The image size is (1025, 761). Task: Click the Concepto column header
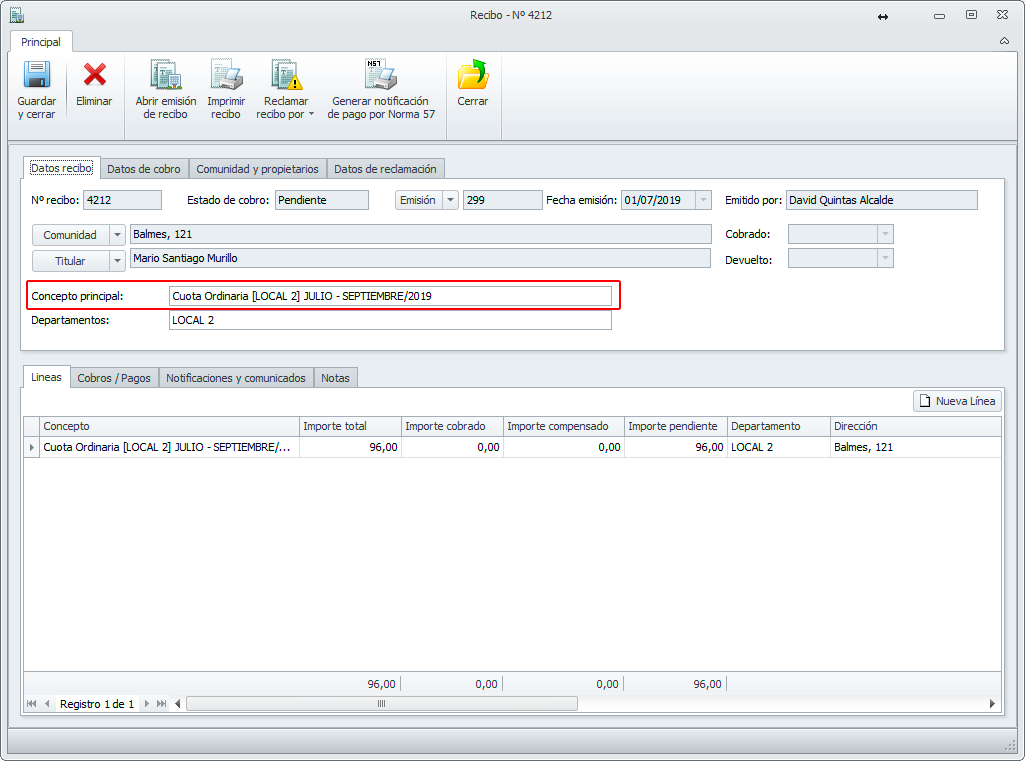click(x=169, y=426)
